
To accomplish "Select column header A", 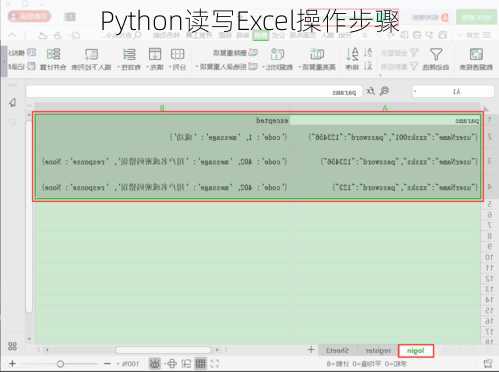I will point(385,108).
